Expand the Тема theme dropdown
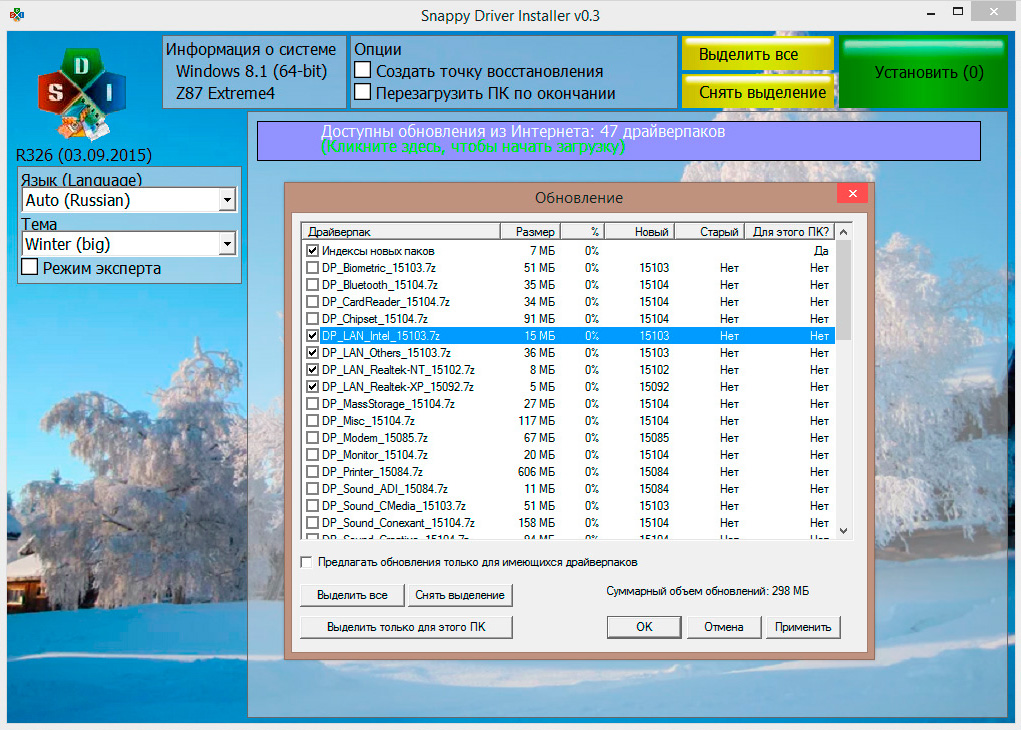The image size is (1021, 730). tap(227, 244)
